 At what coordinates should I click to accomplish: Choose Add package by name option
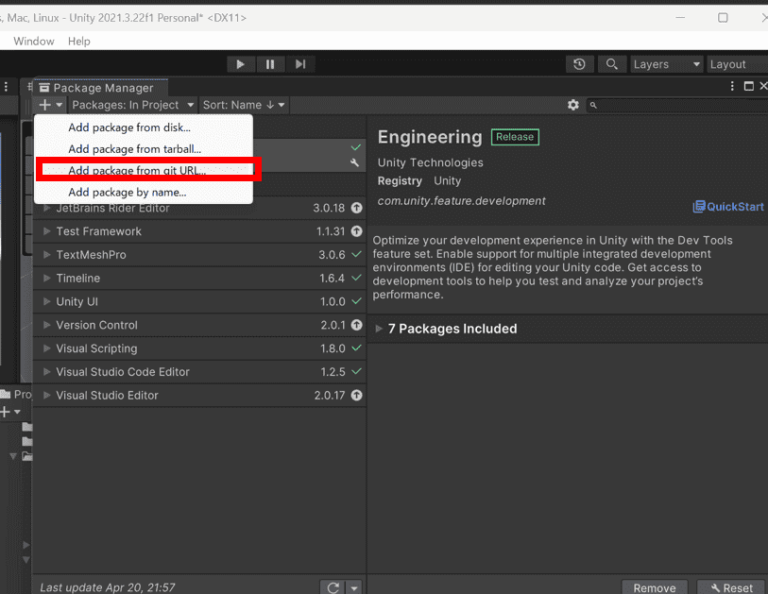click(x=127, y=192)
